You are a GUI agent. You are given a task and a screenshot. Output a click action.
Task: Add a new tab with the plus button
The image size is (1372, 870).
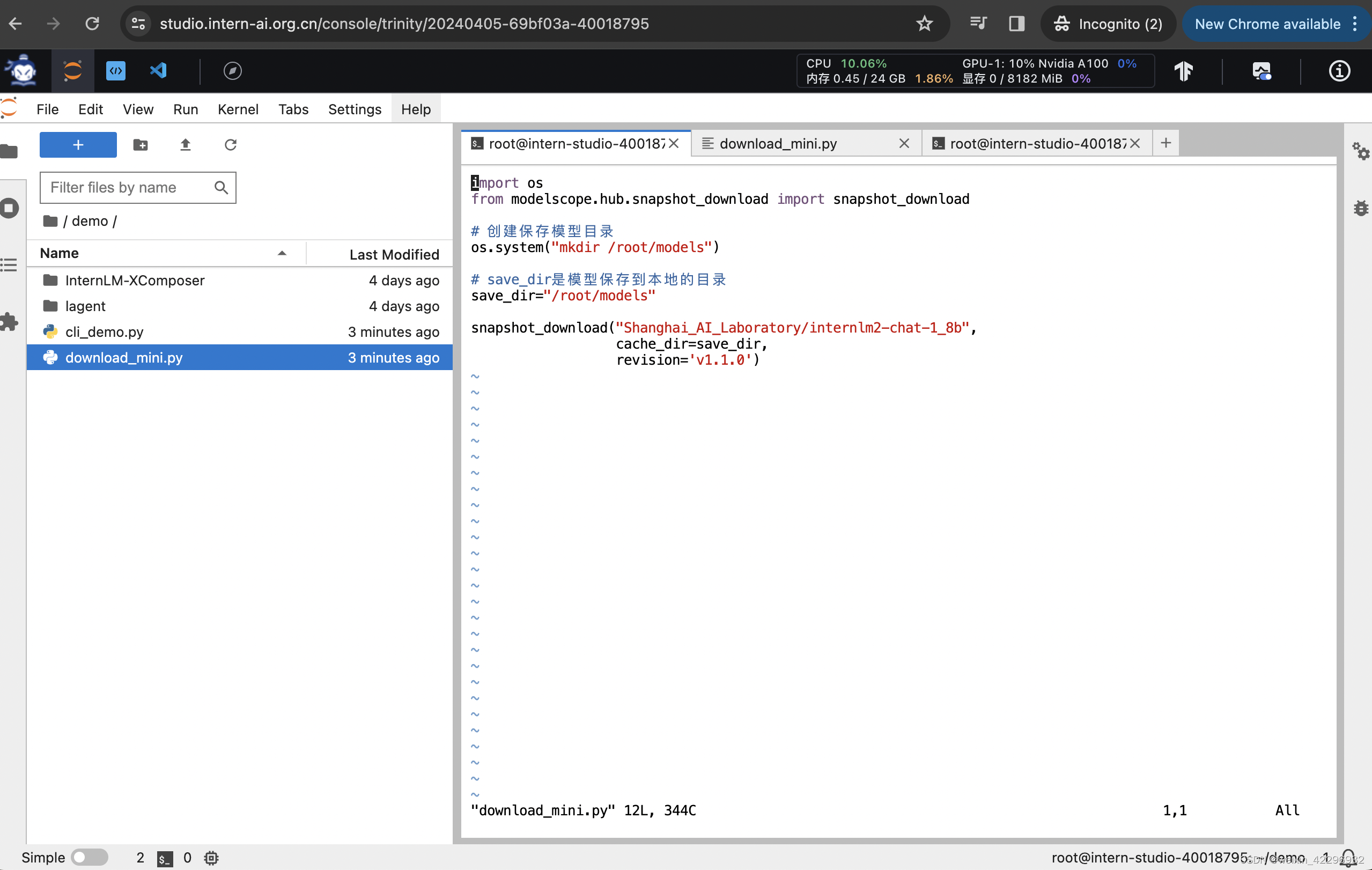pyautogui.click(x=1165, y=143)
